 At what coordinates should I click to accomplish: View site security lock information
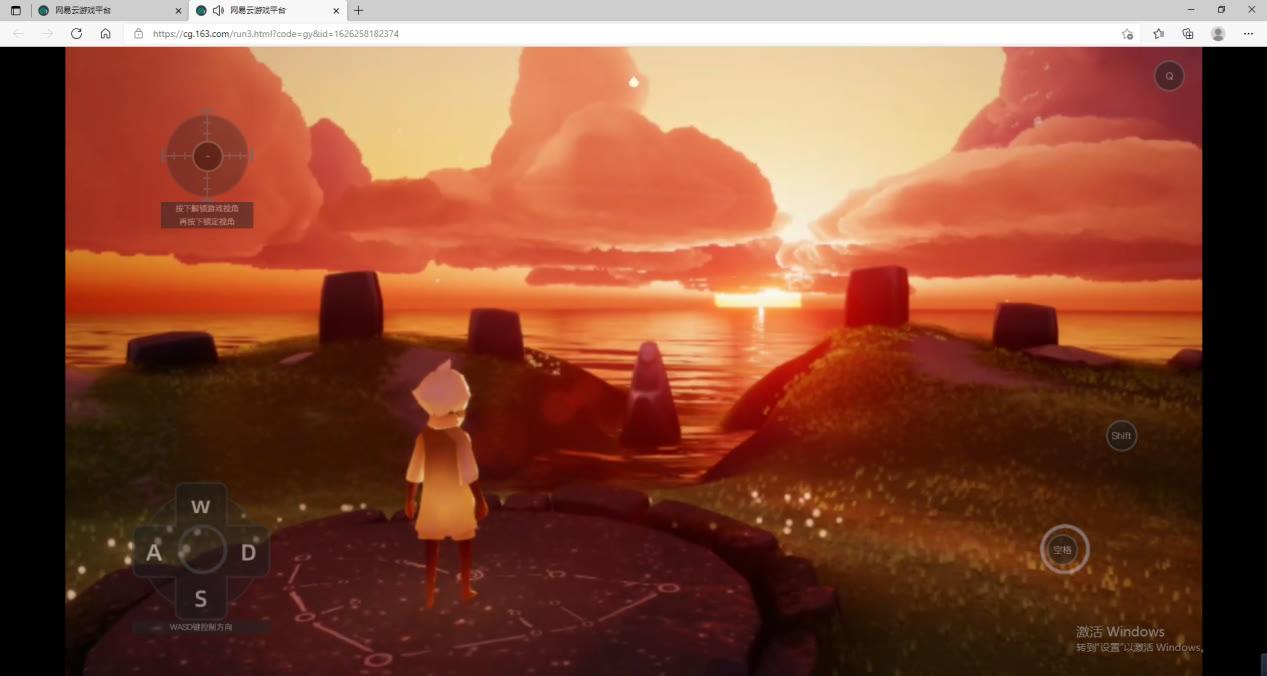tap(139, 33)
